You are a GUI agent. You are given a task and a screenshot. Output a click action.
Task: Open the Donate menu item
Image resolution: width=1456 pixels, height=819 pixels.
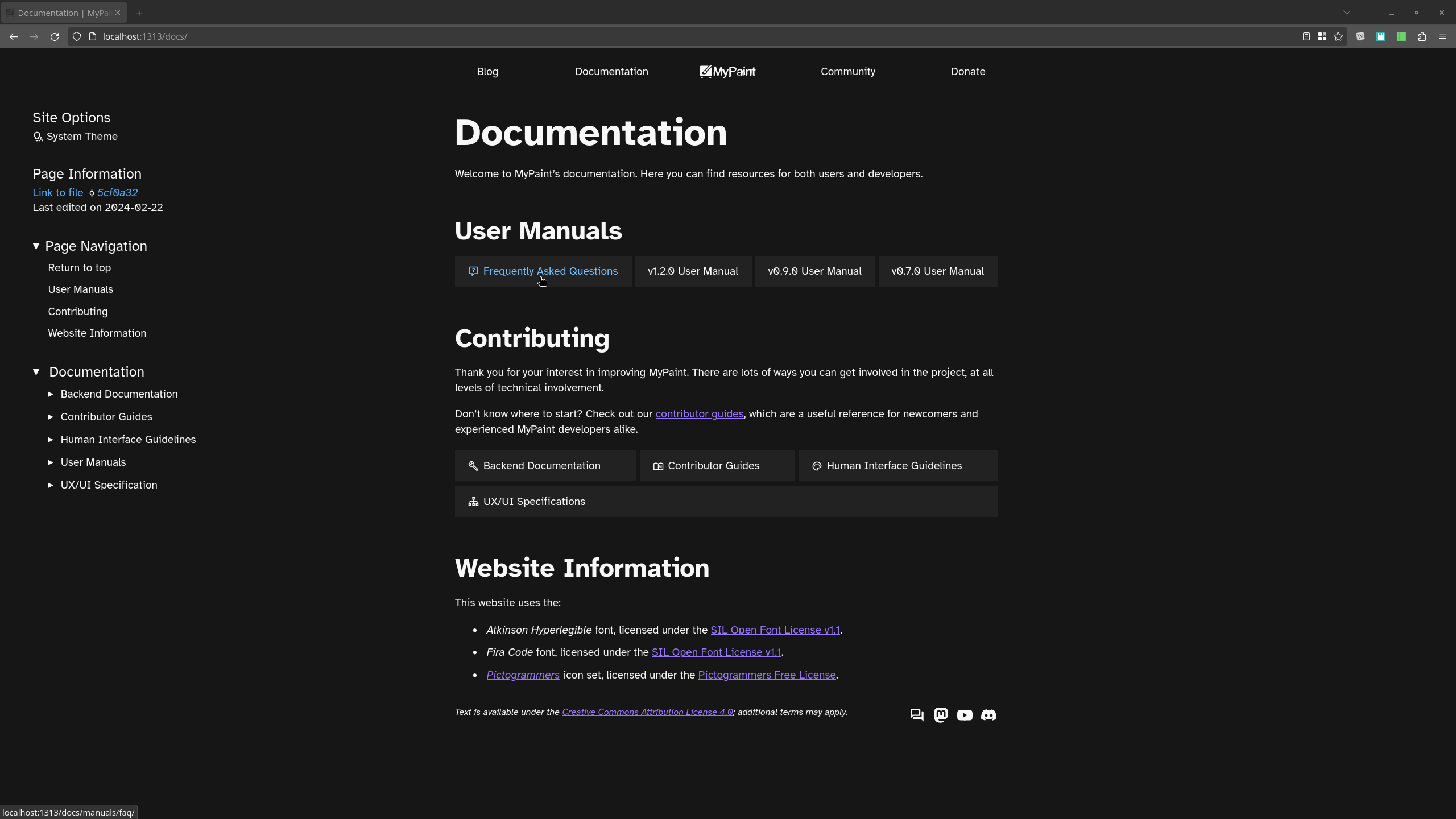(x=967, y=72)
